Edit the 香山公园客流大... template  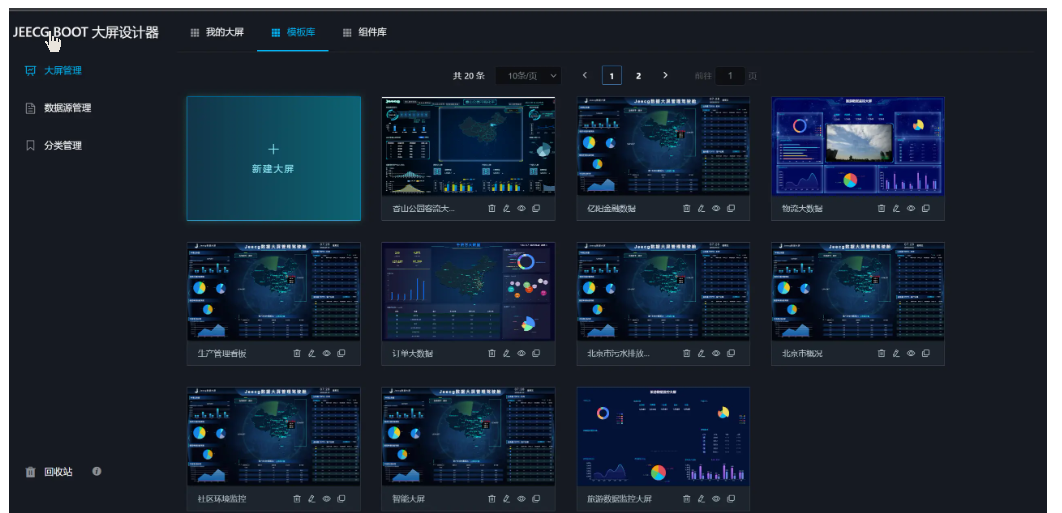point(507,209)
